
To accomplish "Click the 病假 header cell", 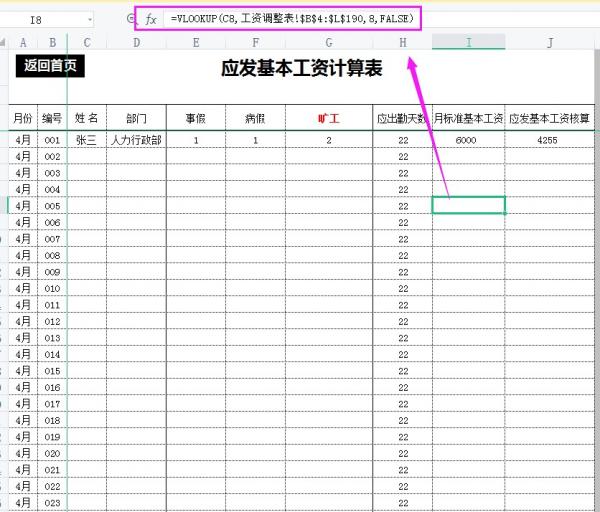I will tap(255, 118).
